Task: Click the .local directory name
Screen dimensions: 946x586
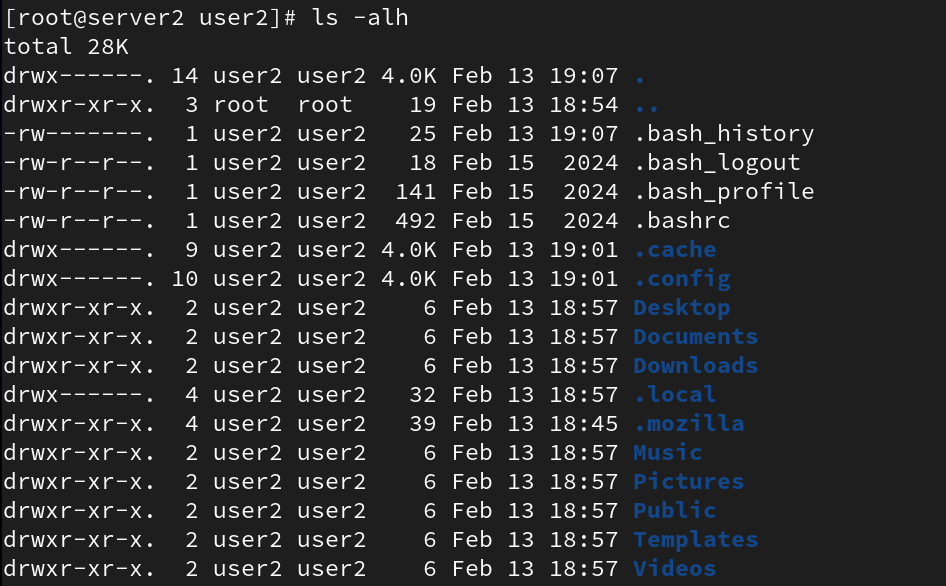Action: (675, 394)
